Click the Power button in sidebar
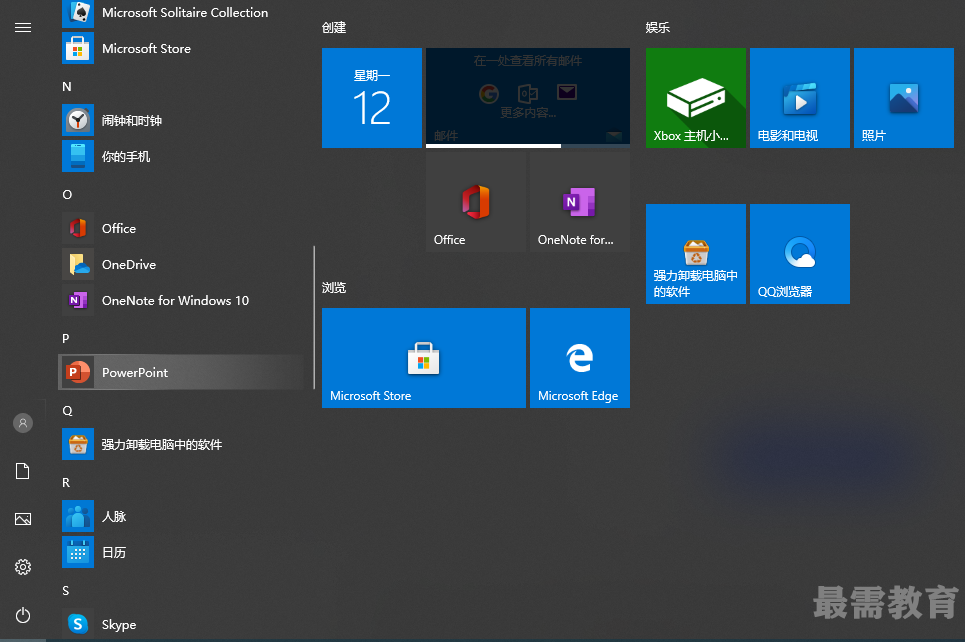The image size is (965, 642). (x=23, y=615)
